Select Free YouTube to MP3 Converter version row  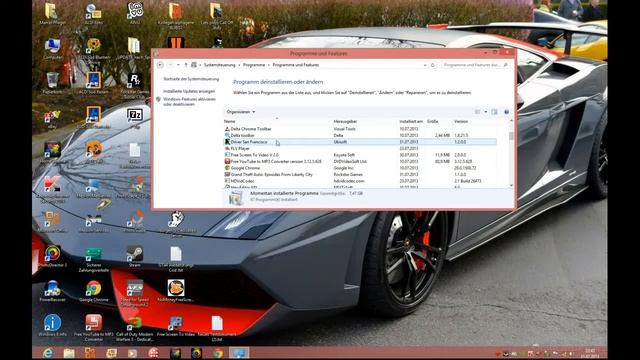pos(360,162)
